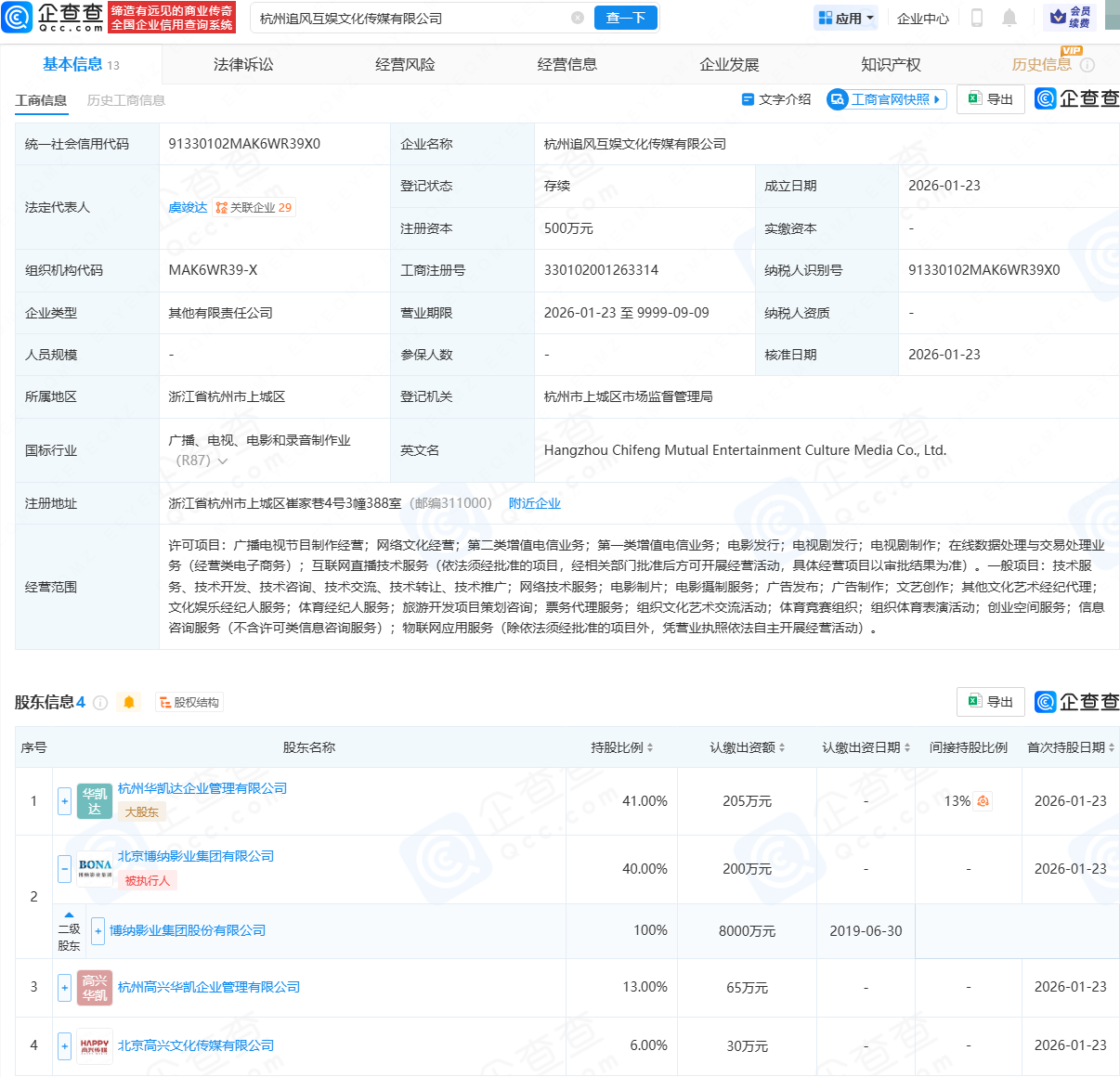Switch to the 法律诉讼 tab
This screenshot has height=1077, width=1120.
click(x=243, y=65)
